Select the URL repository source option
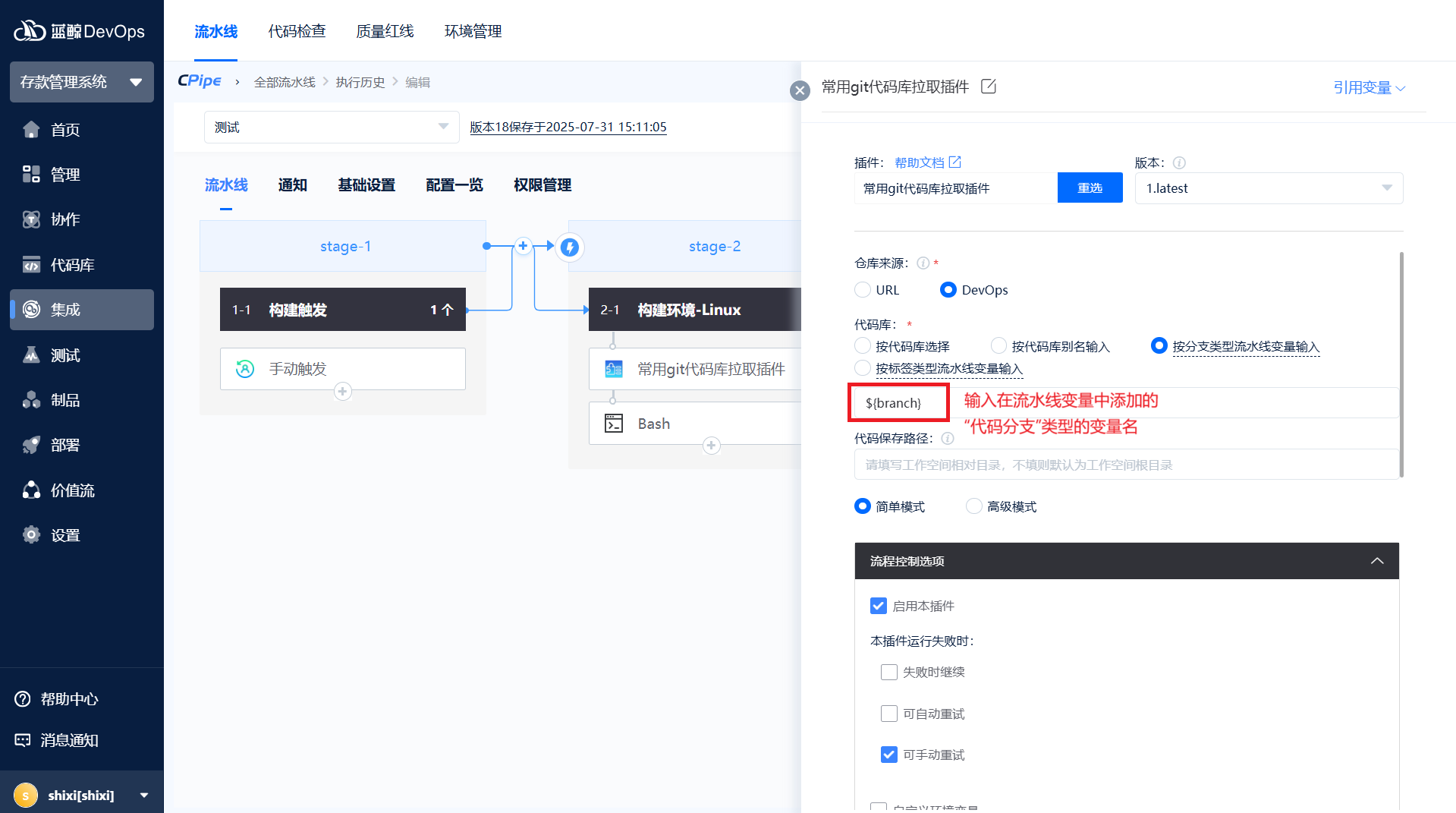The width and height of the screenshot is (1456, 813). (863, 290)
